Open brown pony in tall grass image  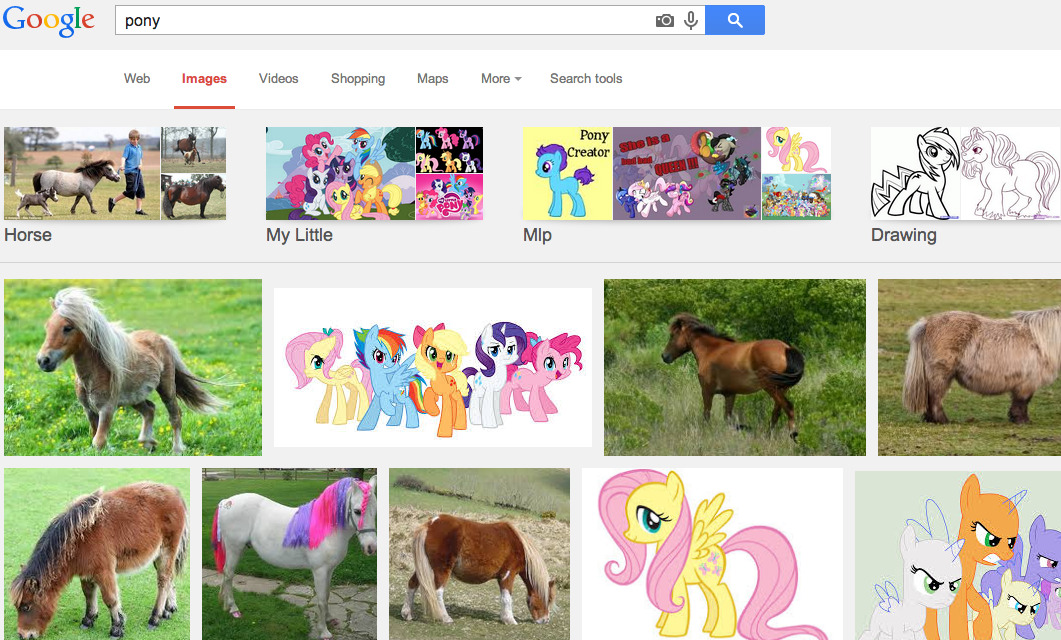(x=735, y=367)
